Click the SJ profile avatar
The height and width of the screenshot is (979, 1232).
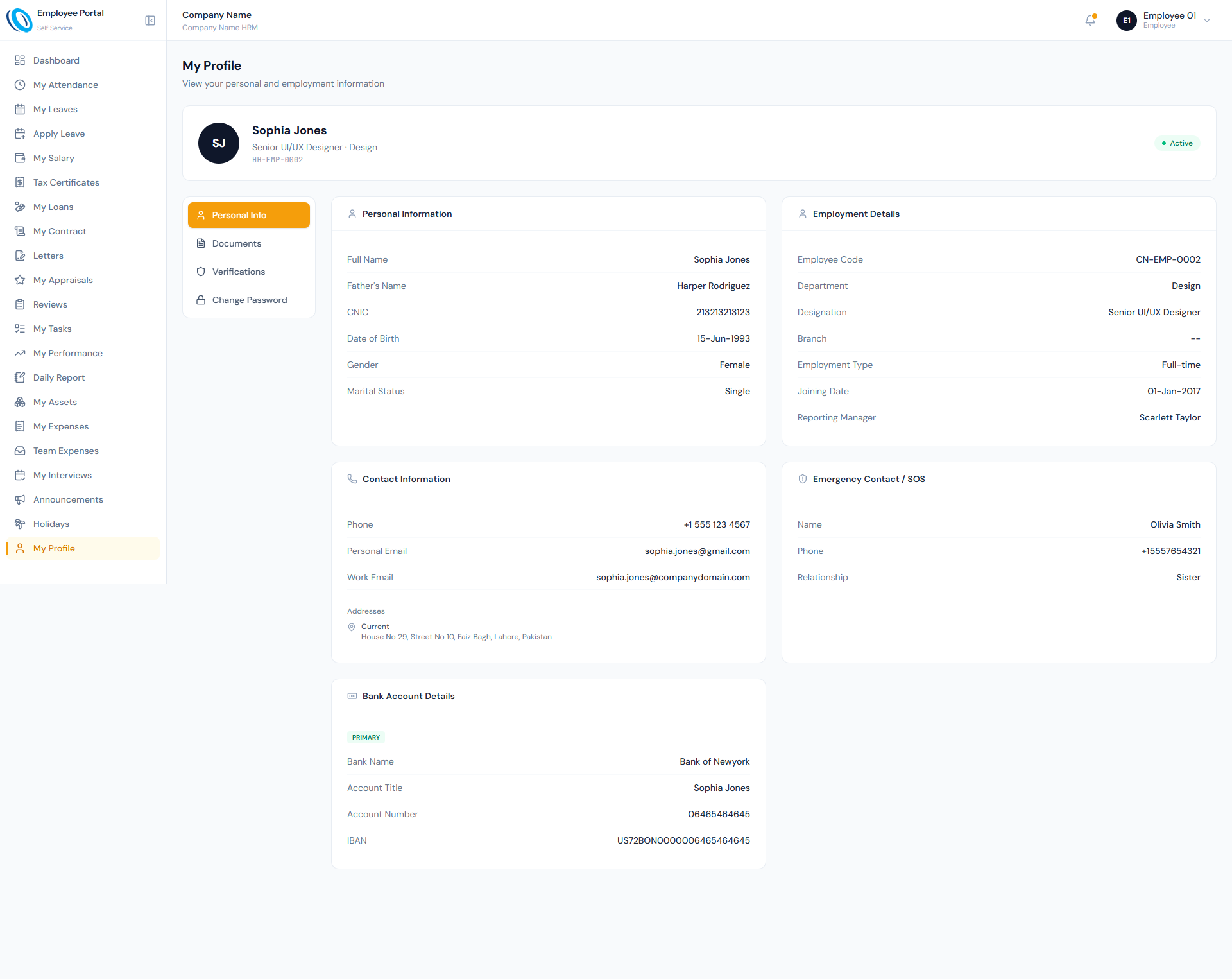click(219, 143)
